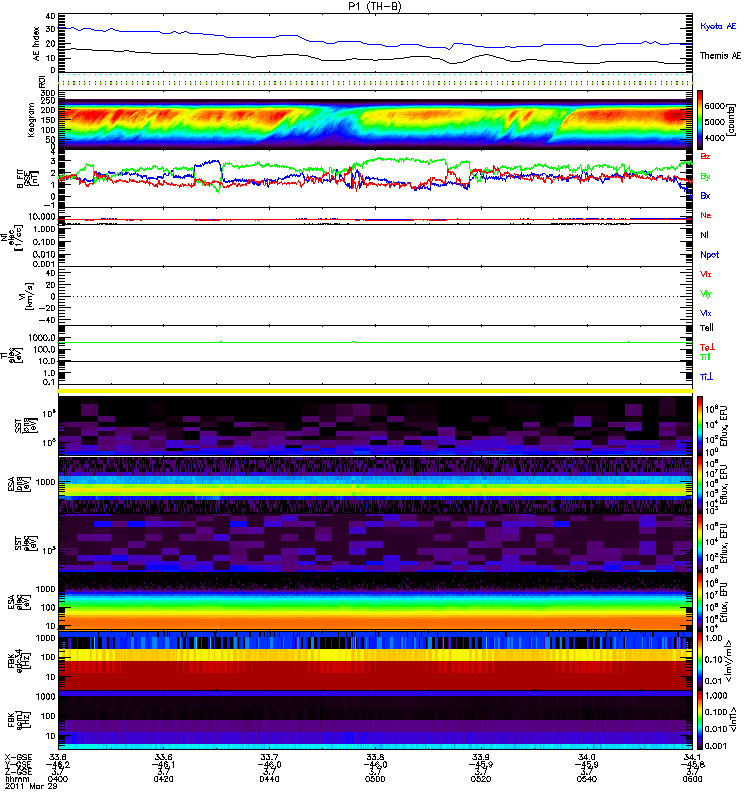Click the yellow horizontal bar above SST panel
This screenshot has width=750, height=800.
tap(374, 391)
